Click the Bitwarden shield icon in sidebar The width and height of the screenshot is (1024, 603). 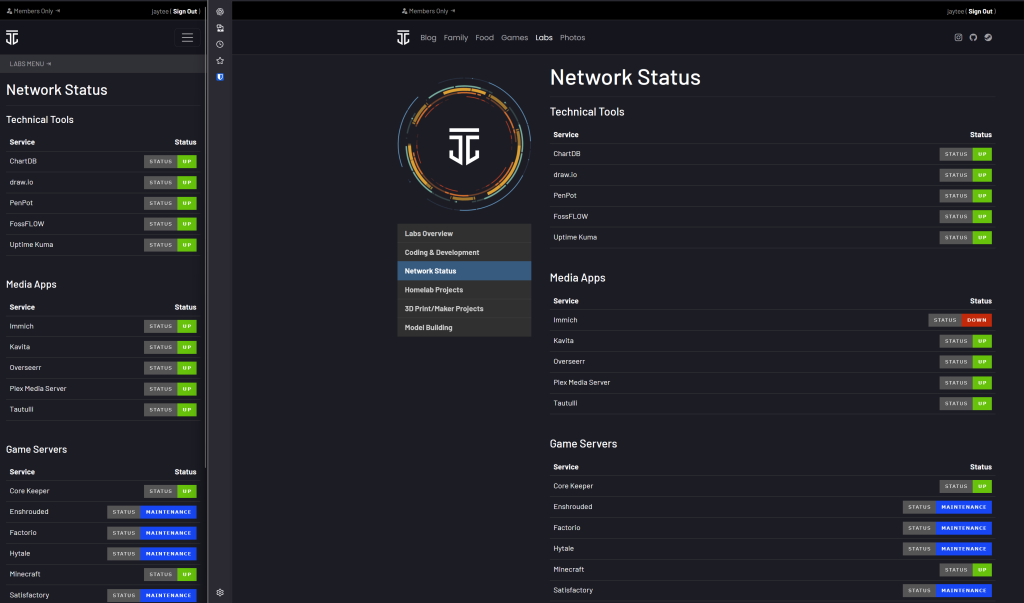tap(220, 77)
